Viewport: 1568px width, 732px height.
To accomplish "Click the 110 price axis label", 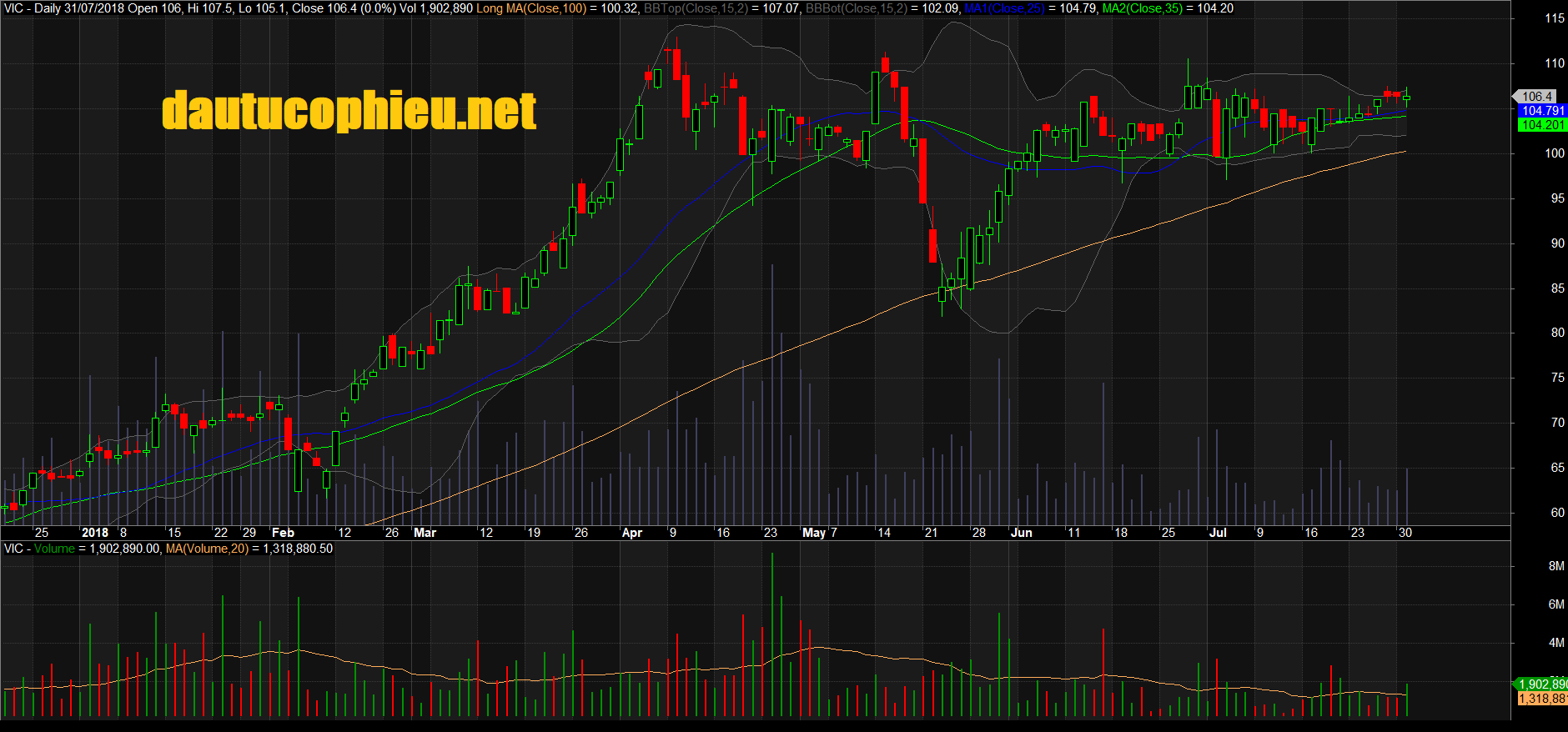I will click(x=1555, y=63).
